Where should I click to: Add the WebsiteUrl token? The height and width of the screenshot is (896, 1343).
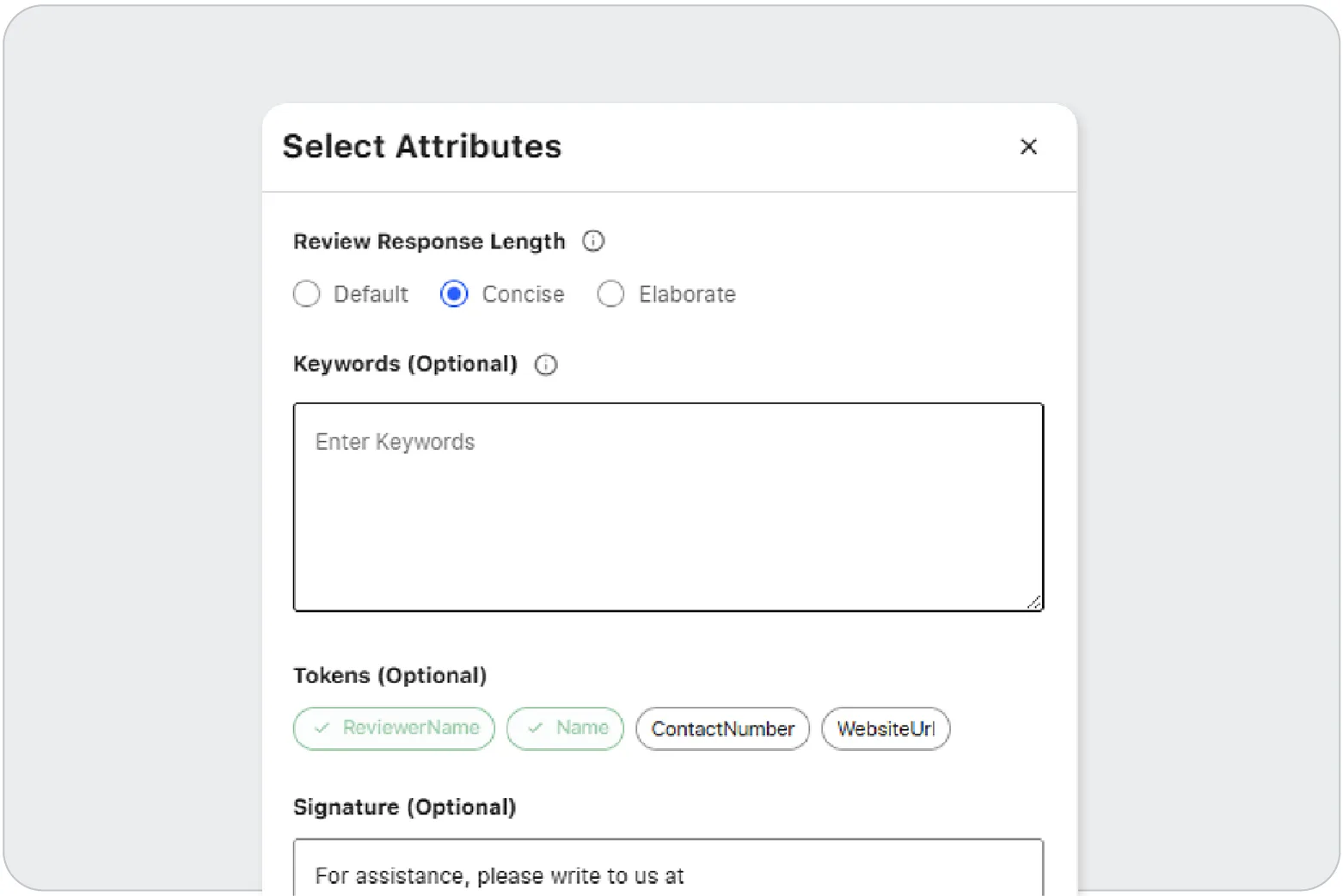pos(886,729)
